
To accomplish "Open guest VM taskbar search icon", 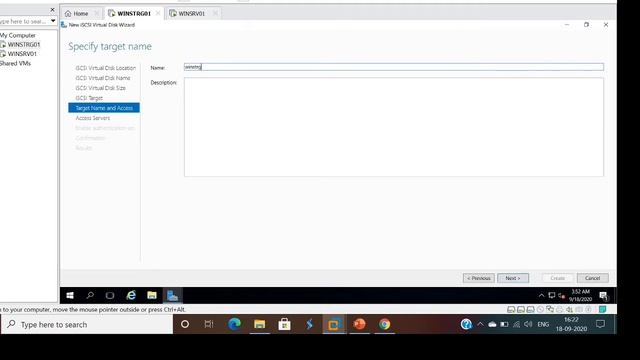I will click(90, 295).
